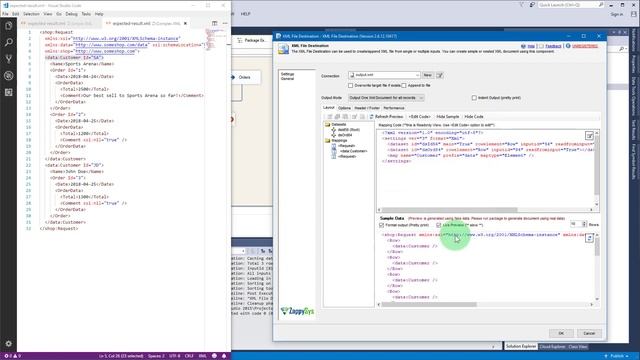Open the Solution Explorer tab
Image resolution: width=640 pixels, height=360 pixels.
pyautogui.click(x=521, y=347)
